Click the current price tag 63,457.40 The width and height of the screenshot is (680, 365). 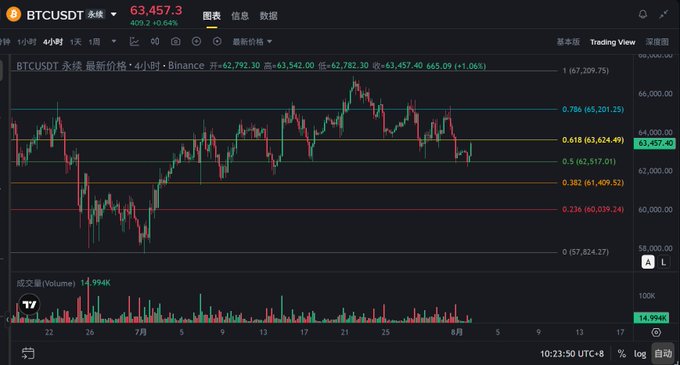click(x=655, y=143)
